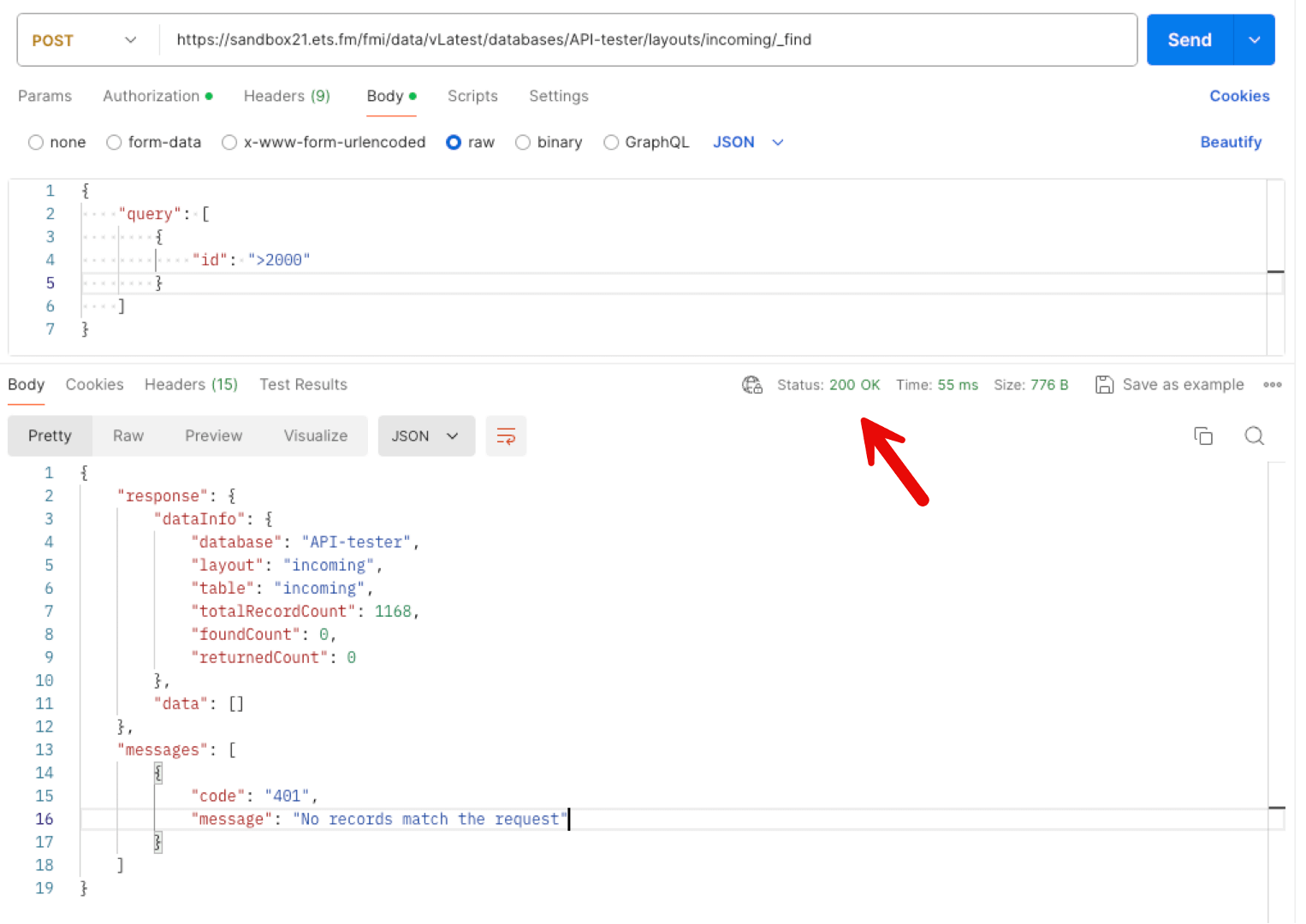Click the "id": ">2000" line in request body

(251, 260)
